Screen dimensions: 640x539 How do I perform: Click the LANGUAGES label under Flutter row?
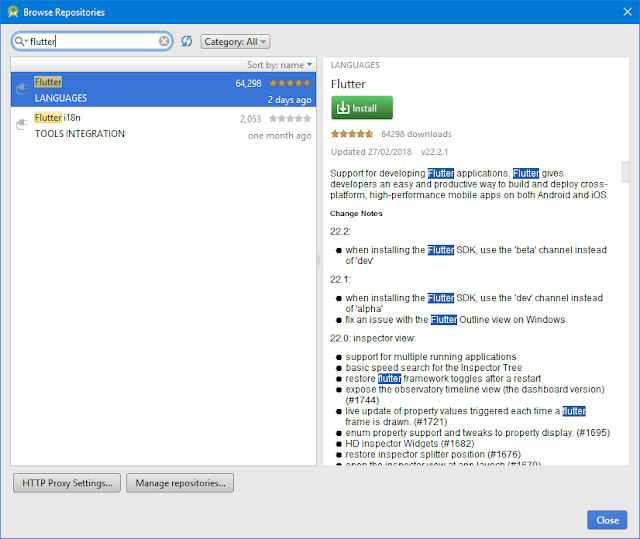pos(61,98)
